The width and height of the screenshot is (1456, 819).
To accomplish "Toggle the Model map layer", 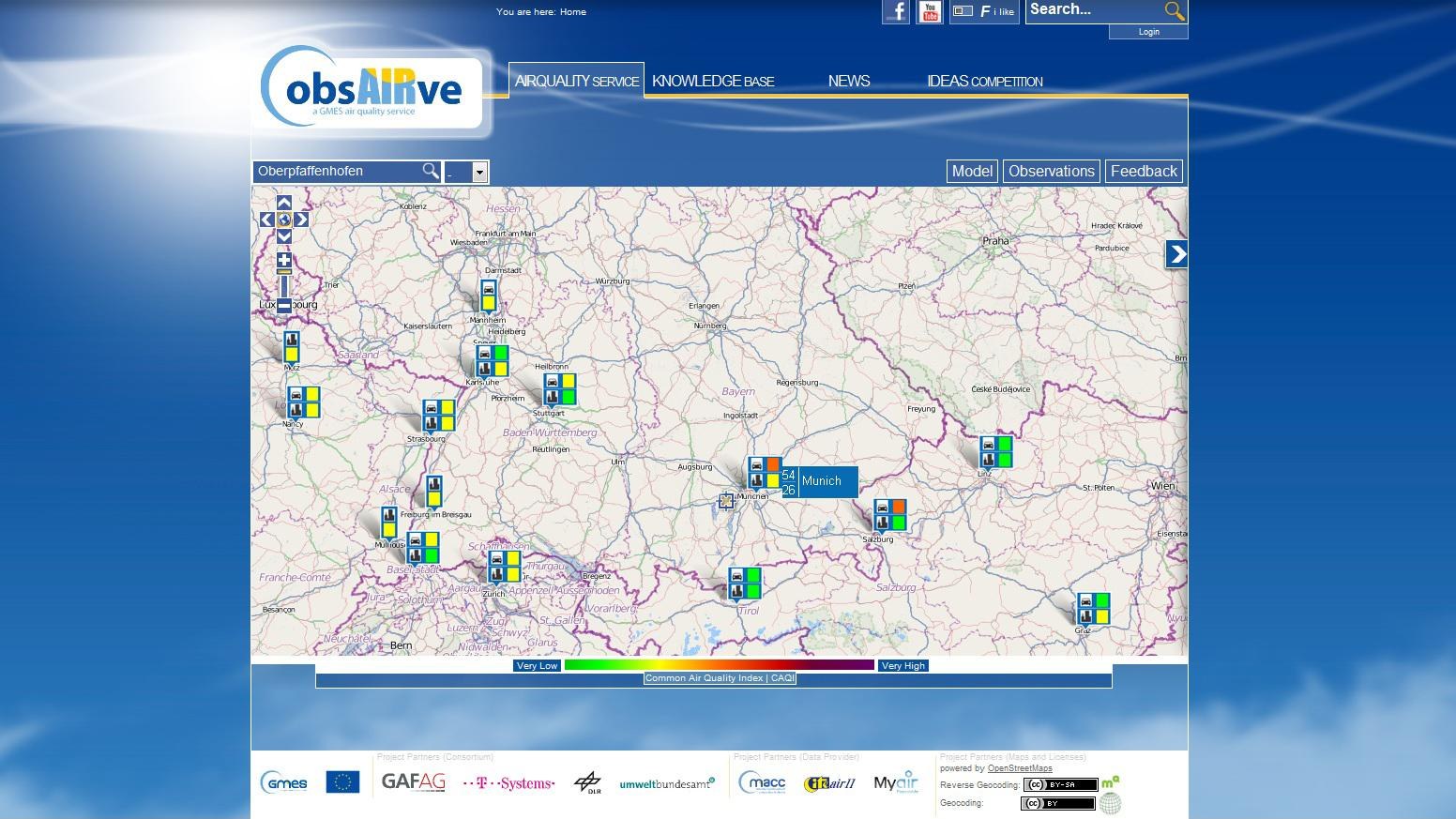I will tap(972, 171).
